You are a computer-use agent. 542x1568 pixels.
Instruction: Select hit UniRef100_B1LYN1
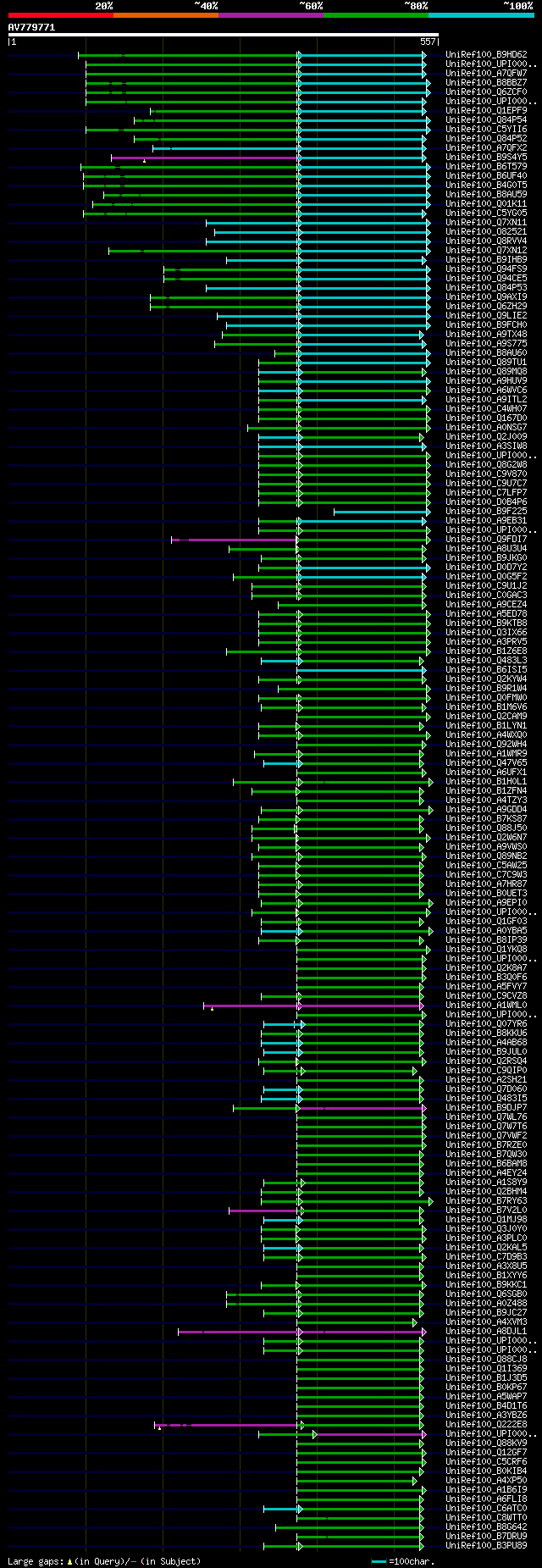click(486, 726)
